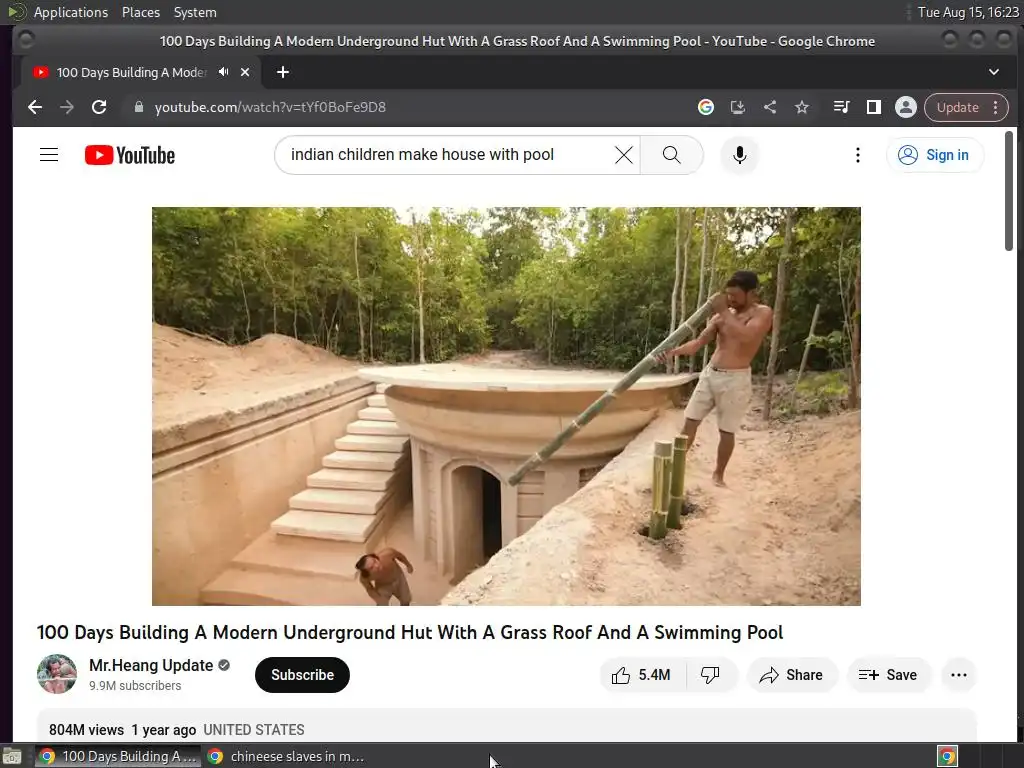
Task: Like the video with the thumbs-up button
Action: coord(643,675)
